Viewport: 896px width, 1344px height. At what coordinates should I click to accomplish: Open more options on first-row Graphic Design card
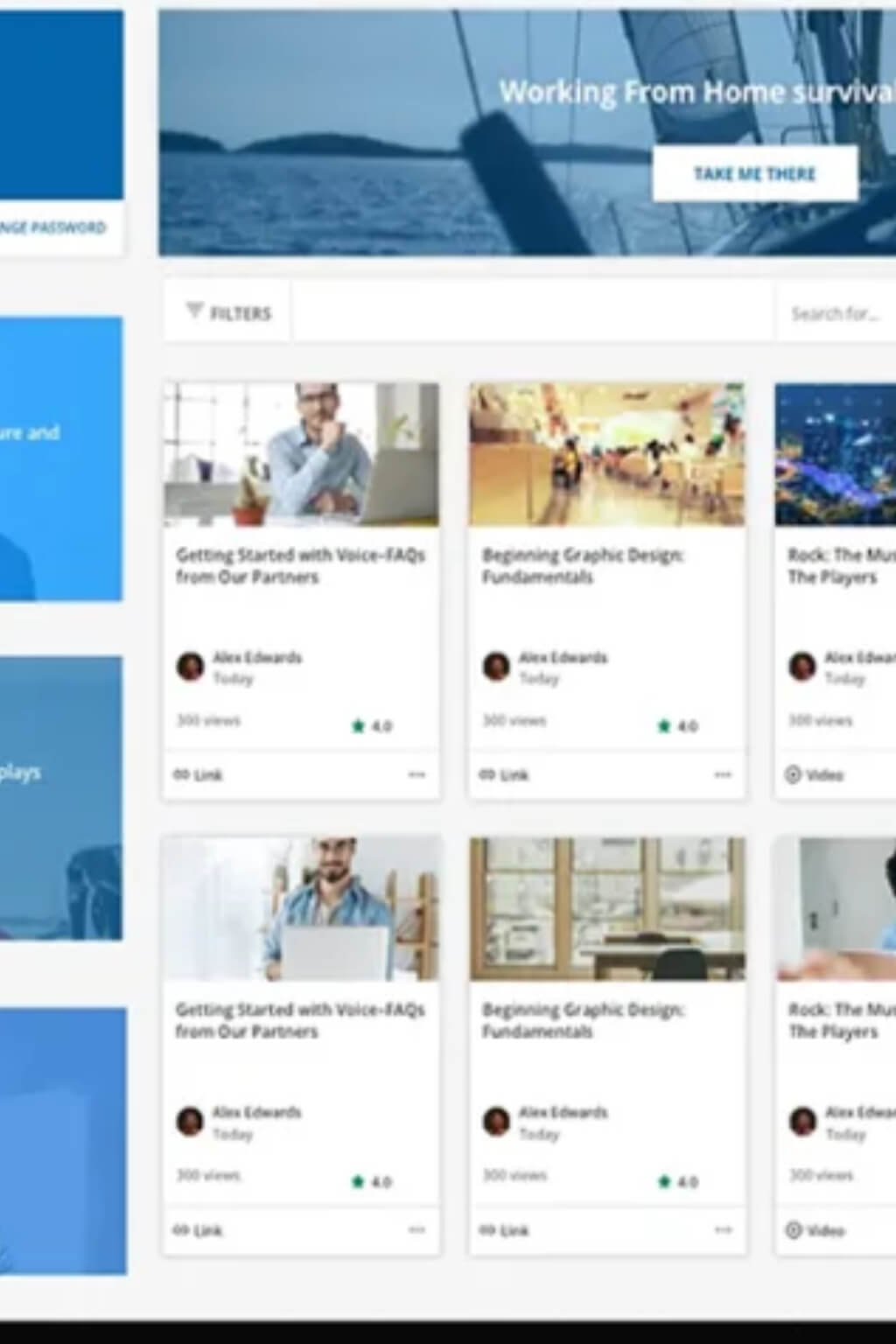point(723,774)
